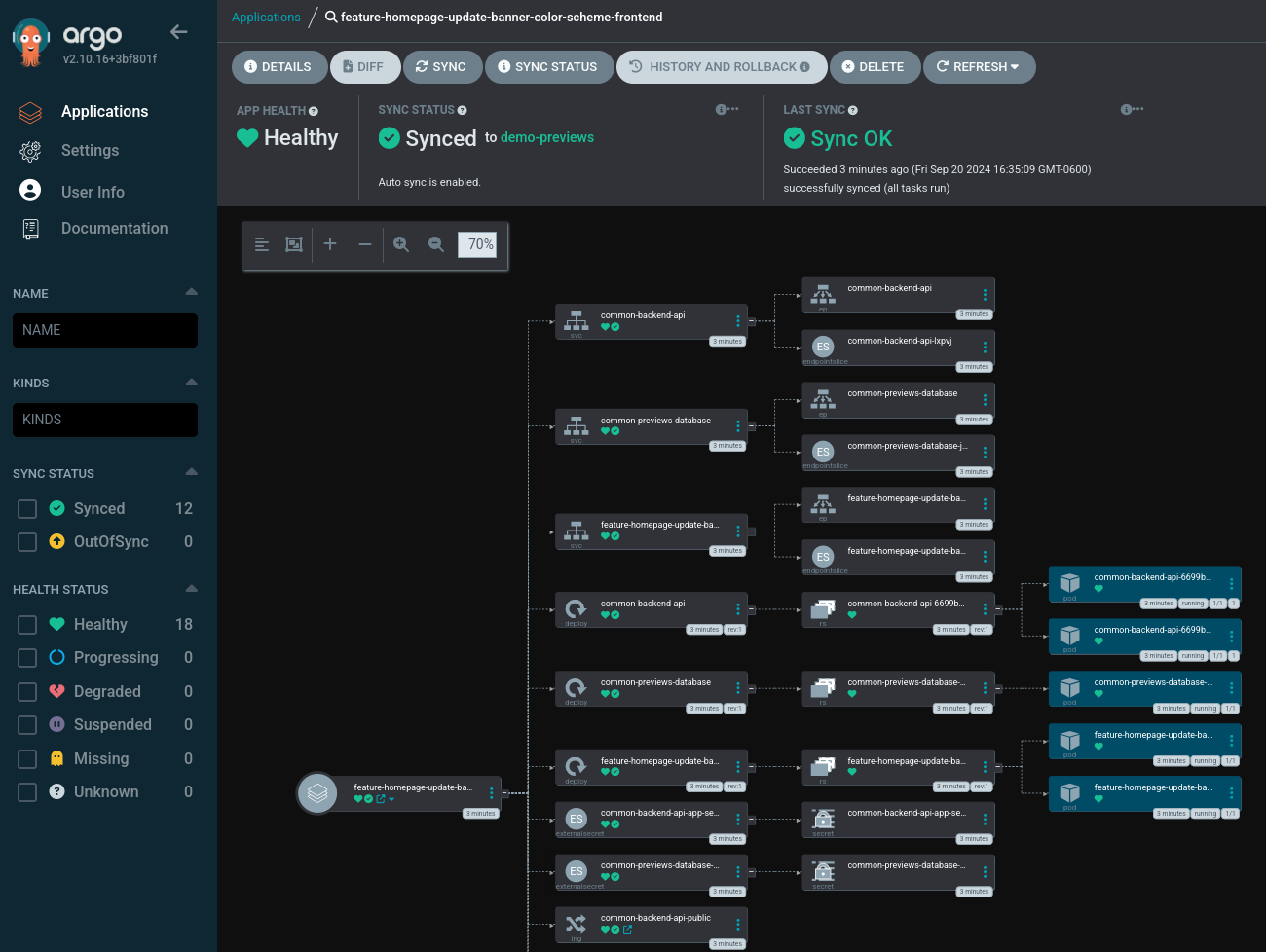Open the DETAILS view
The width and height of the screenshot is (1266, 952).
point(279,67)
